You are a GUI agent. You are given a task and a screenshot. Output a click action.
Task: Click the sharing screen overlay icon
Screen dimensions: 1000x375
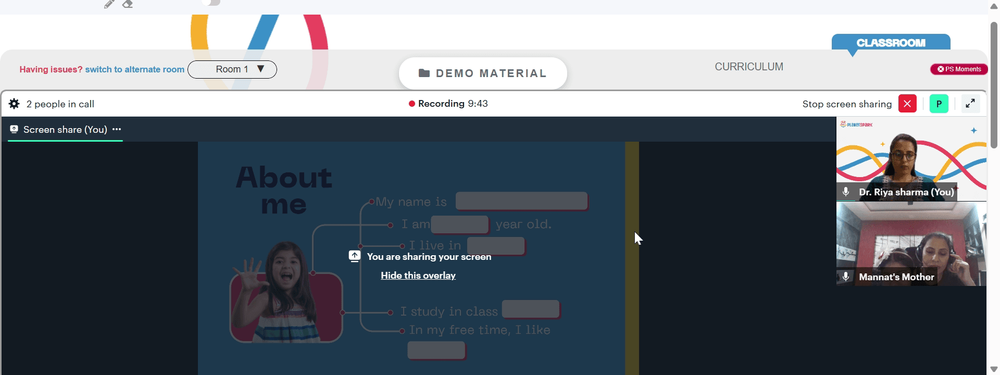pyautogui.click(x=355, y=256)
